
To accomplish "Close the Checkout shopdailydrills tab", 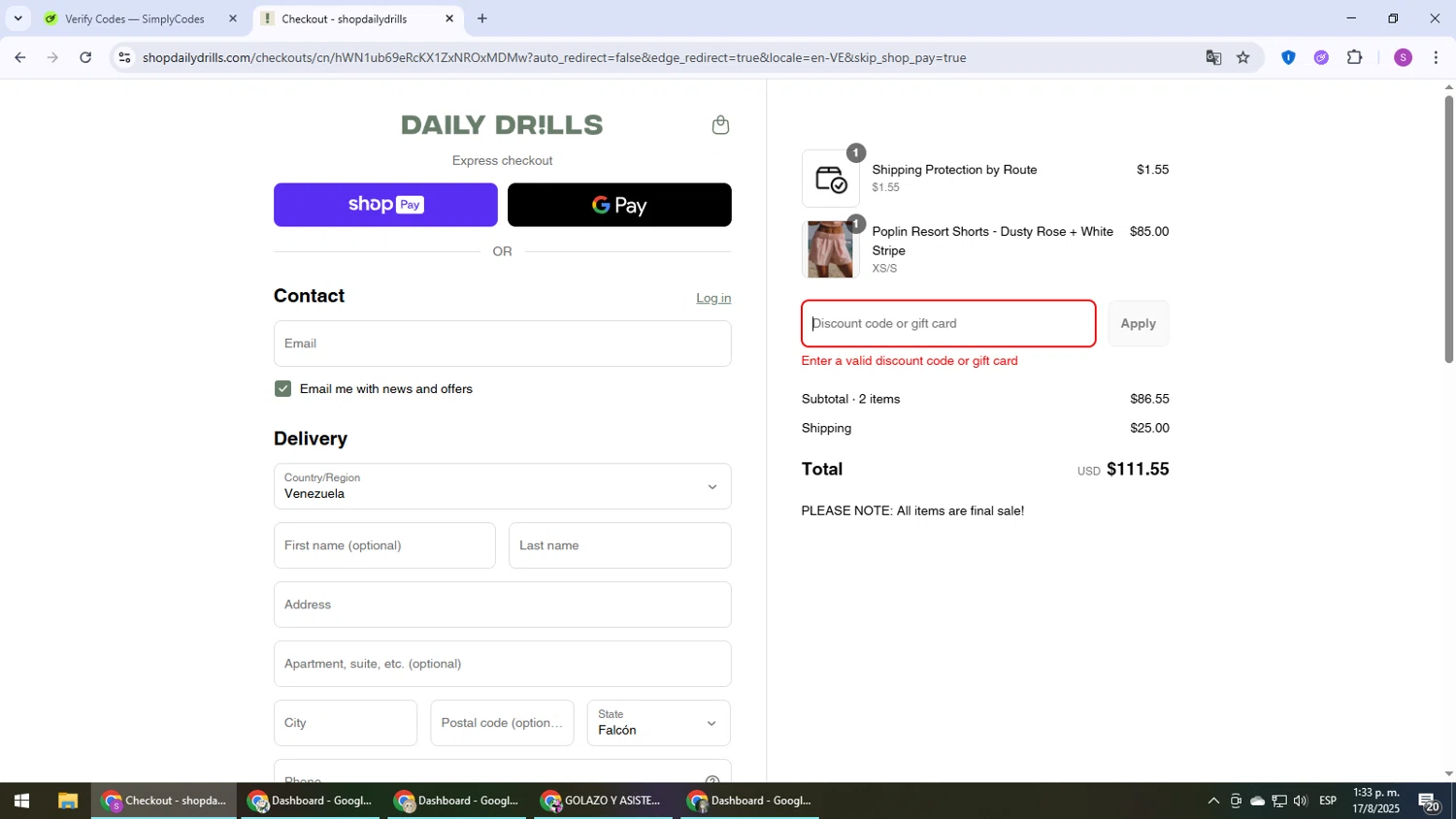I will point(449,18).
